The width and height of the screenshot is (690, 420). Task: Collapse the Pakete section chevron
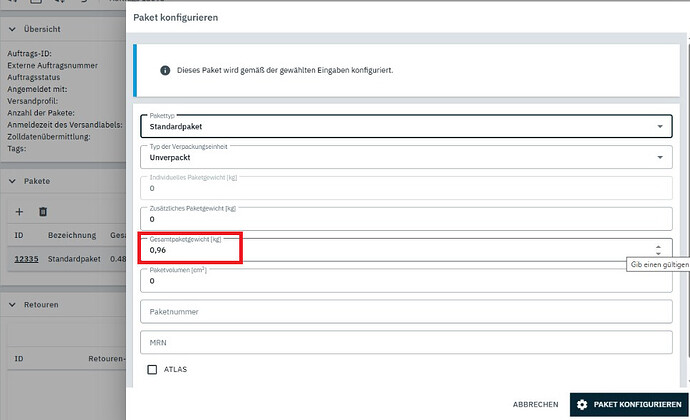tap(12, 181)
